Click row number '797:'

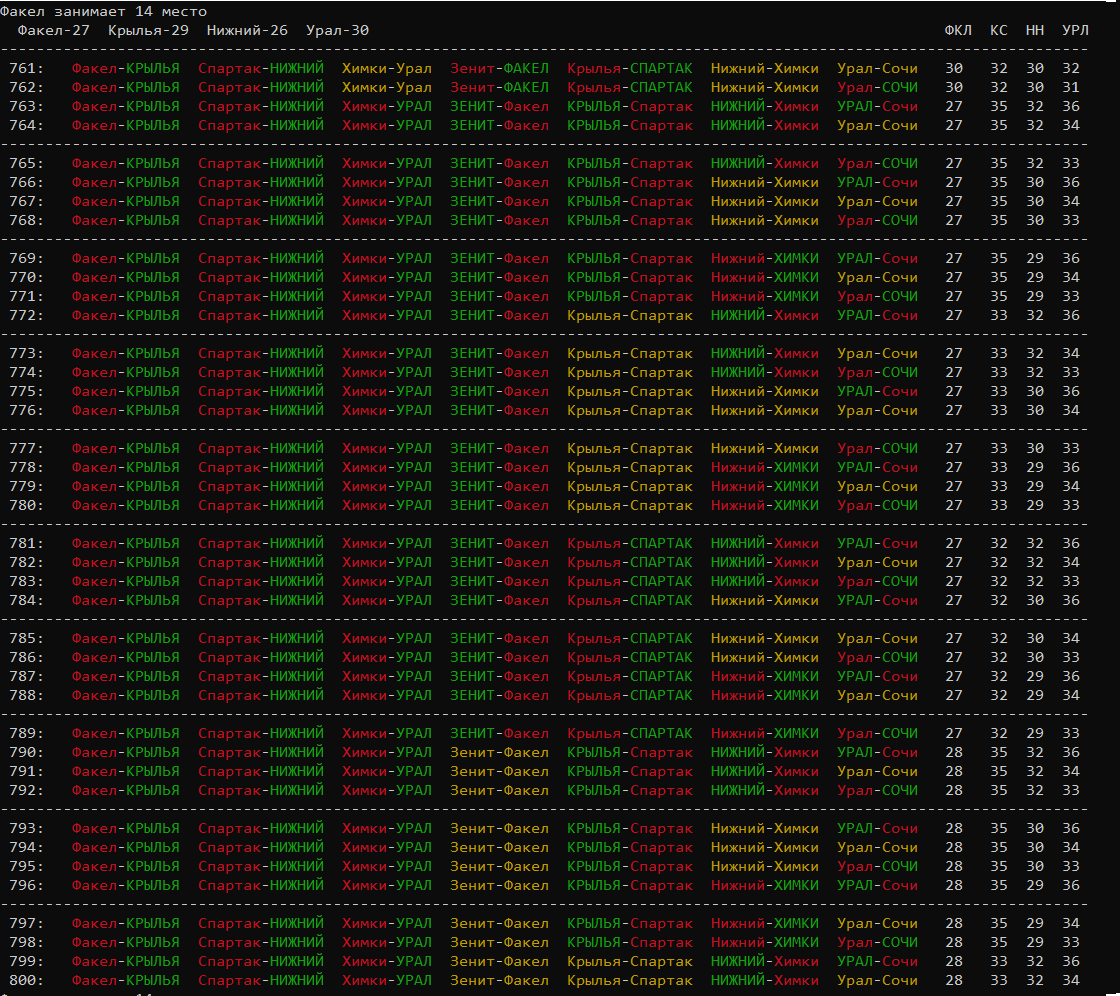pyautogui.click(x=26, y=924)
